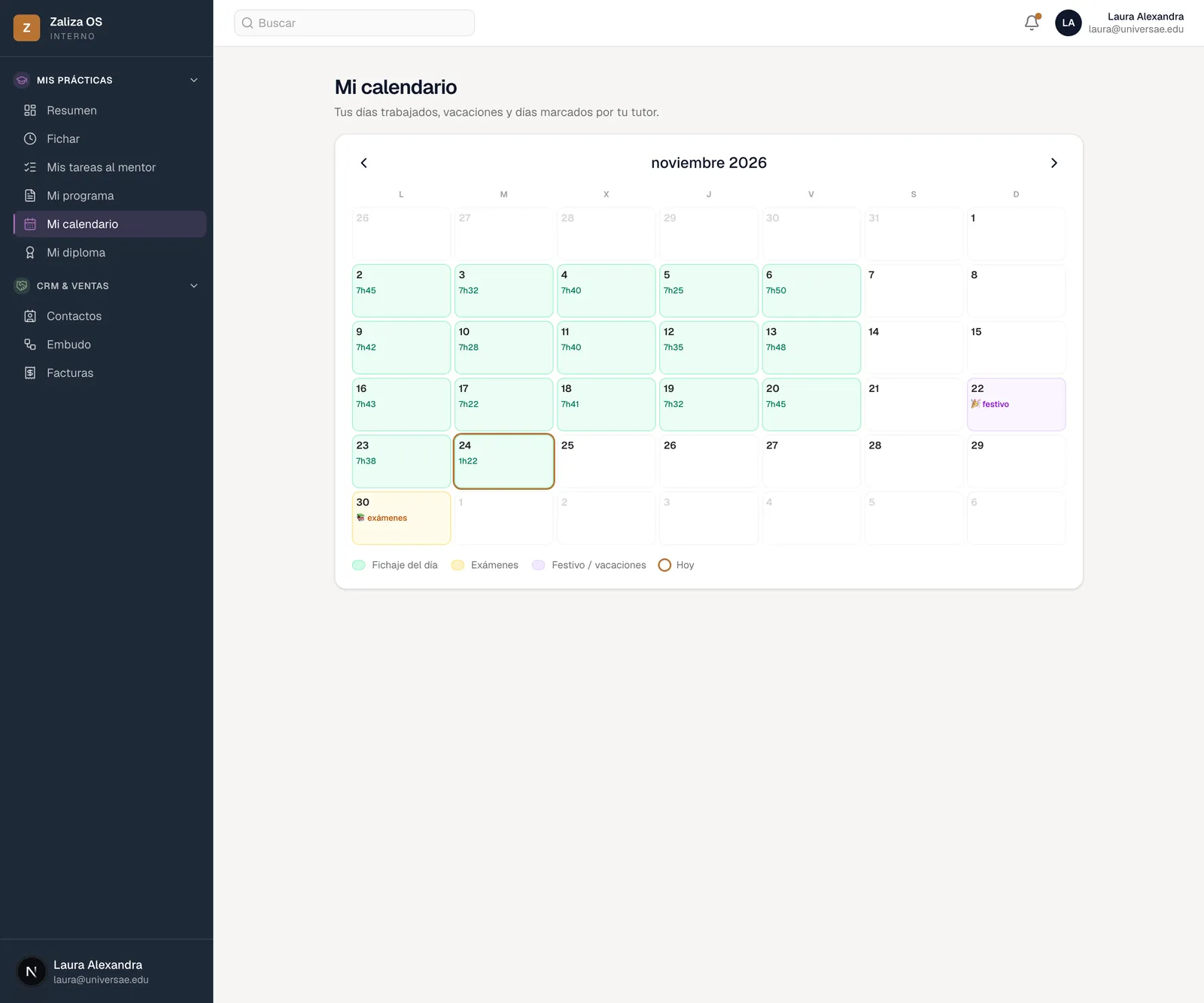Image resolution: width=1204 pixels, height=1003 pixels.
Task: Select empty day 28 cell
Action: click(x=914, y=461)
